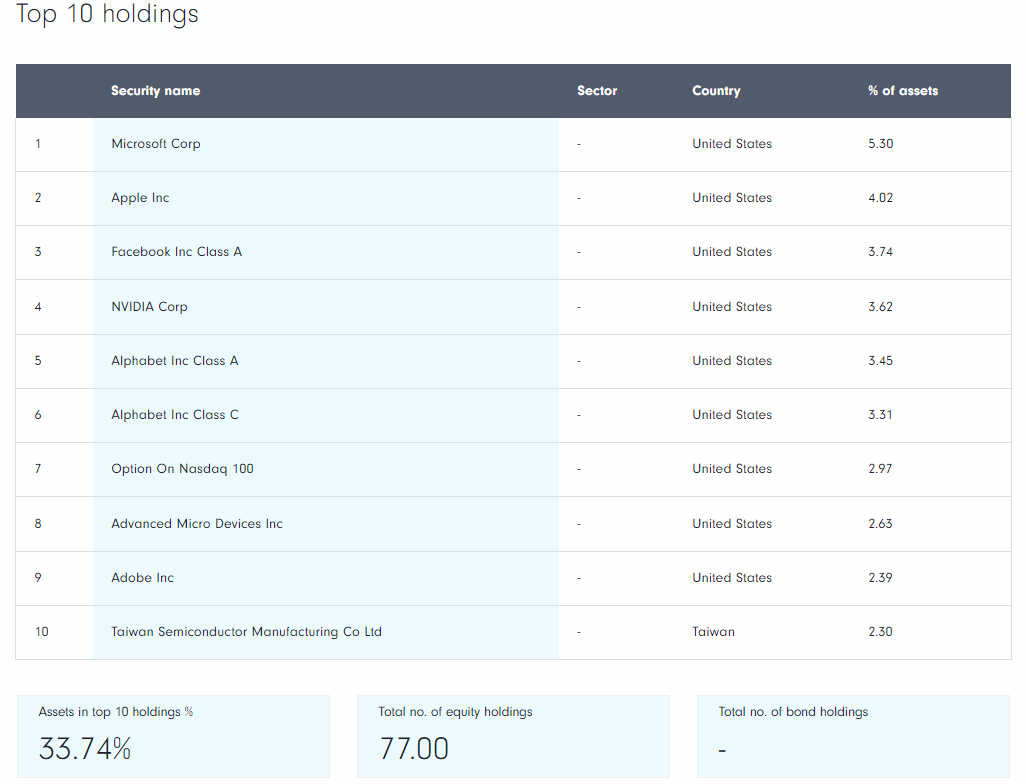Select Taiwan Semiconductor Manufacturing Co Ltd
Screen dimensions: 1026x784
(x=246, y=632)
